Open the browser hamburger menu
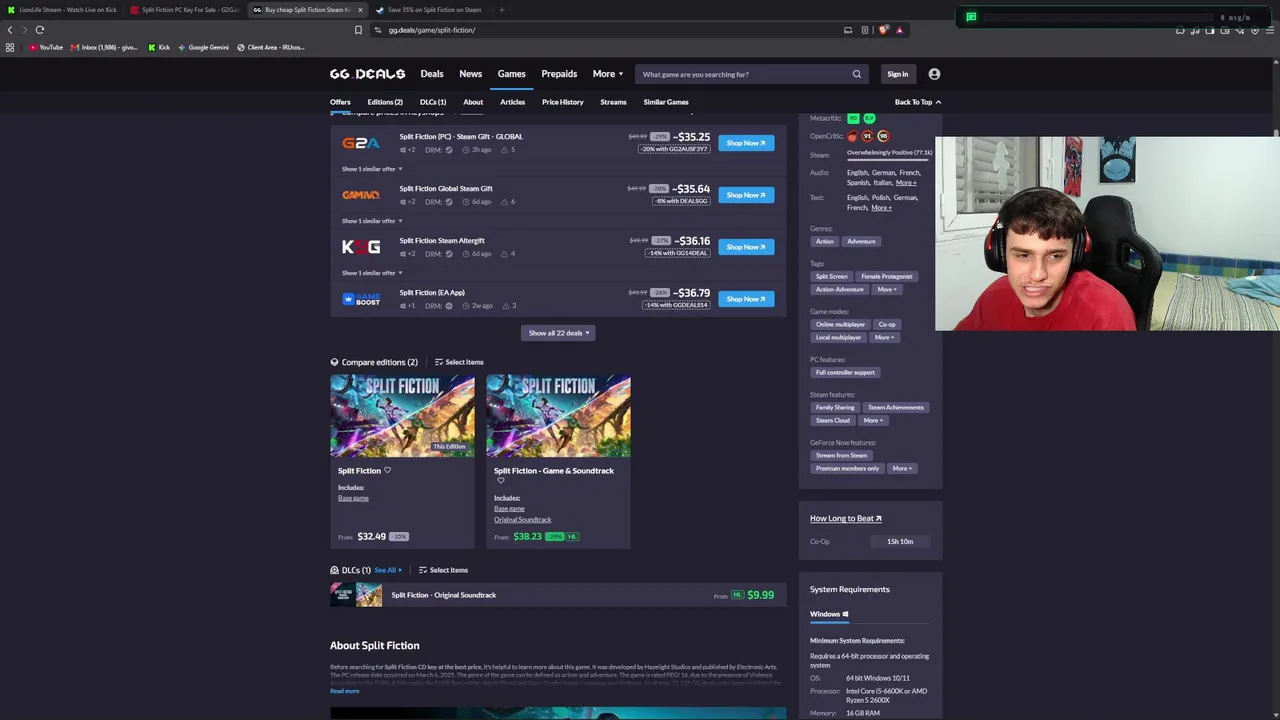1280x720 pixels. [1269, 30]
